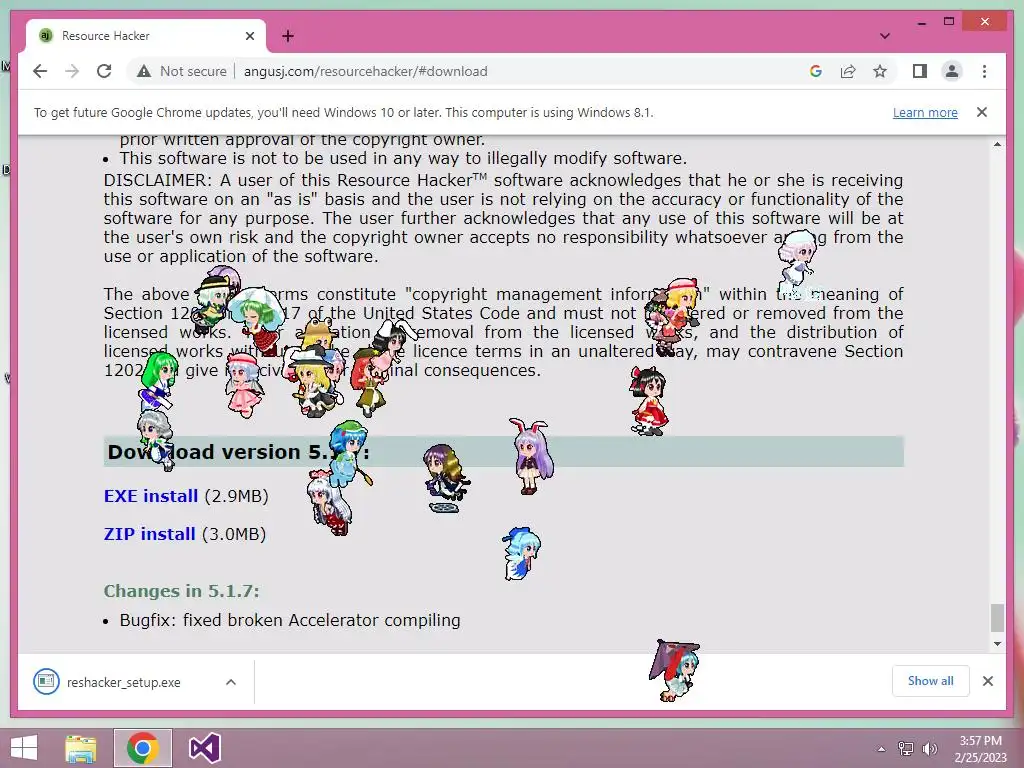Open the volume tray icon
This screenshot has width=1024, height=768.
click(929, 749)
